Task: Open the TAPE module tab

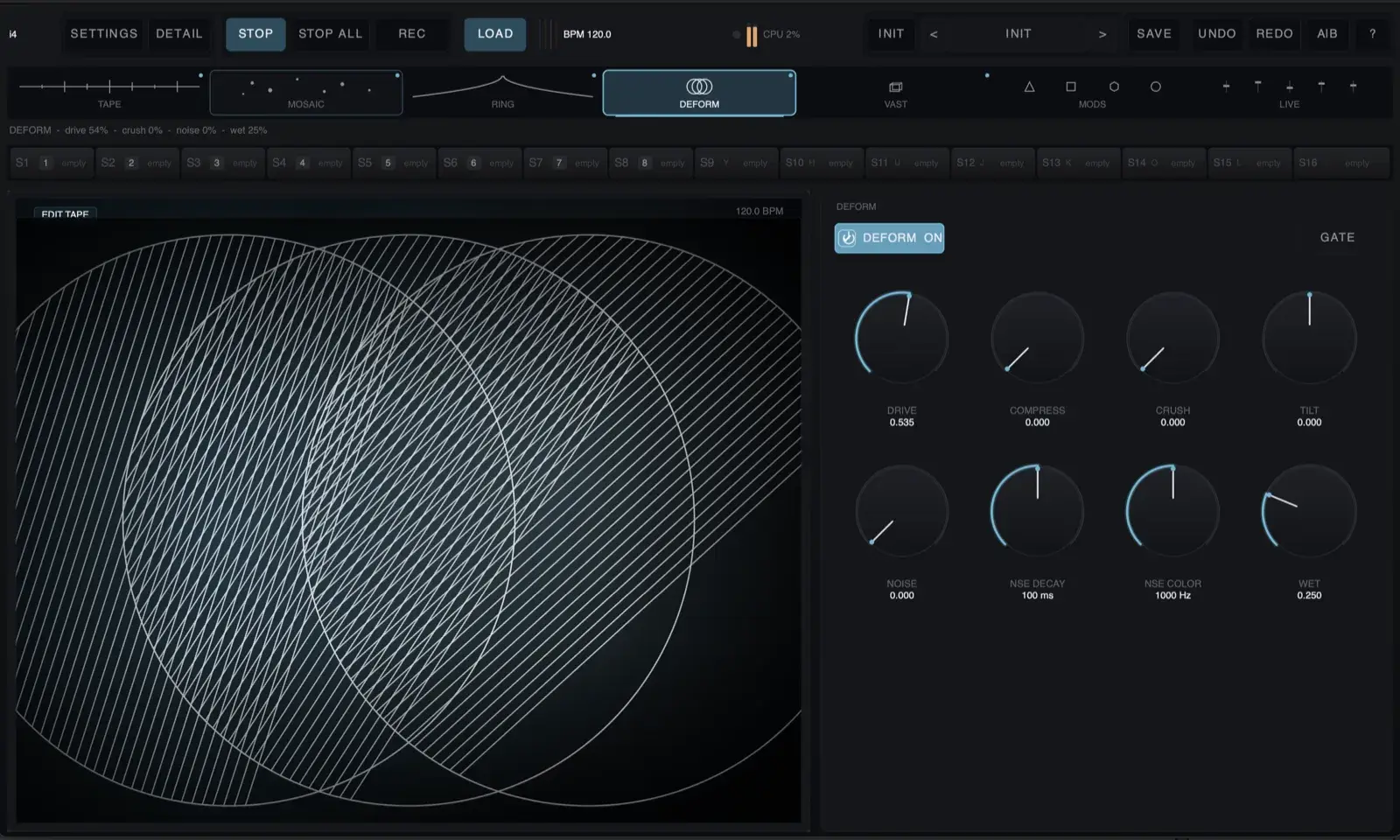Action: coord(109,93)
